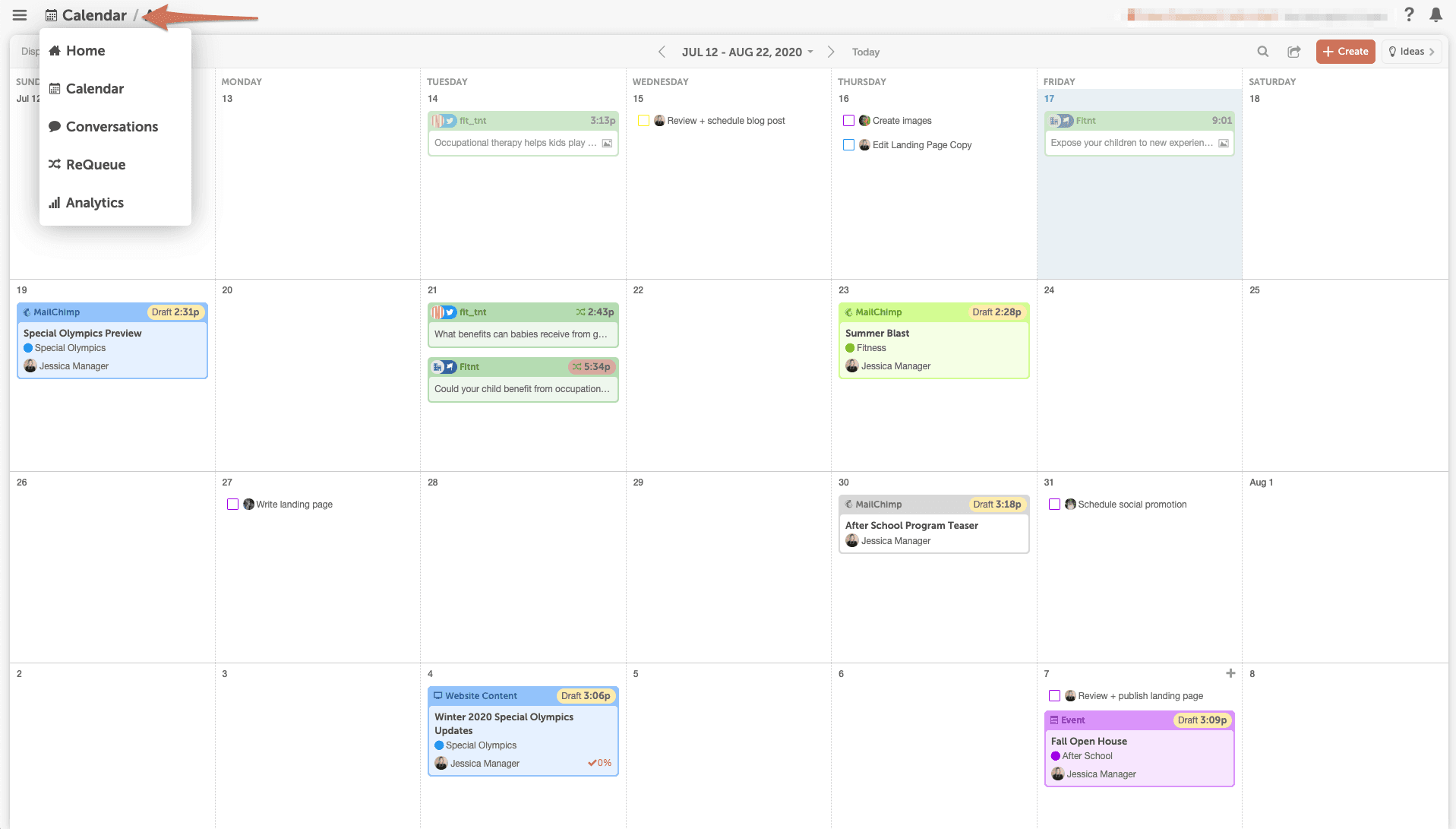Go to previous date range arrow
The width and height of the screenshot is (1456, 829).
tap(662, 52)
